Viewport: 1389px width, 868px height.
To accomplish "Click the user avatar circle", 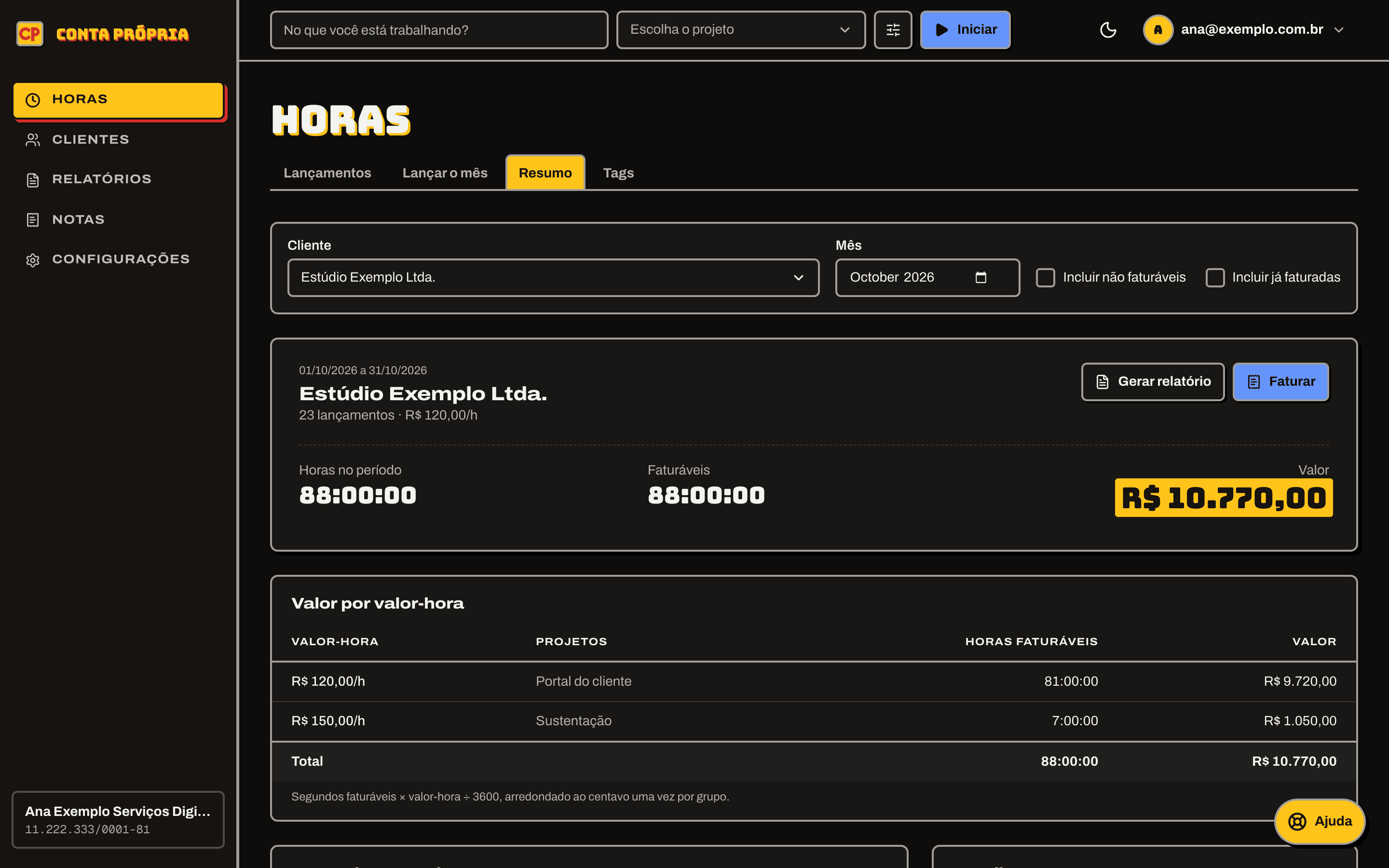I will click(x=1157, y=30).
